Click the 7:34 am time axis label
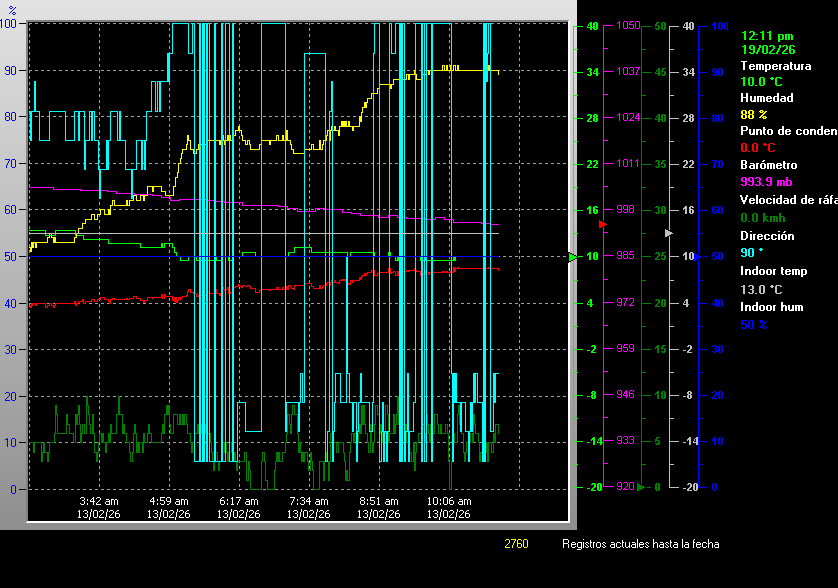 pos(309,501)
